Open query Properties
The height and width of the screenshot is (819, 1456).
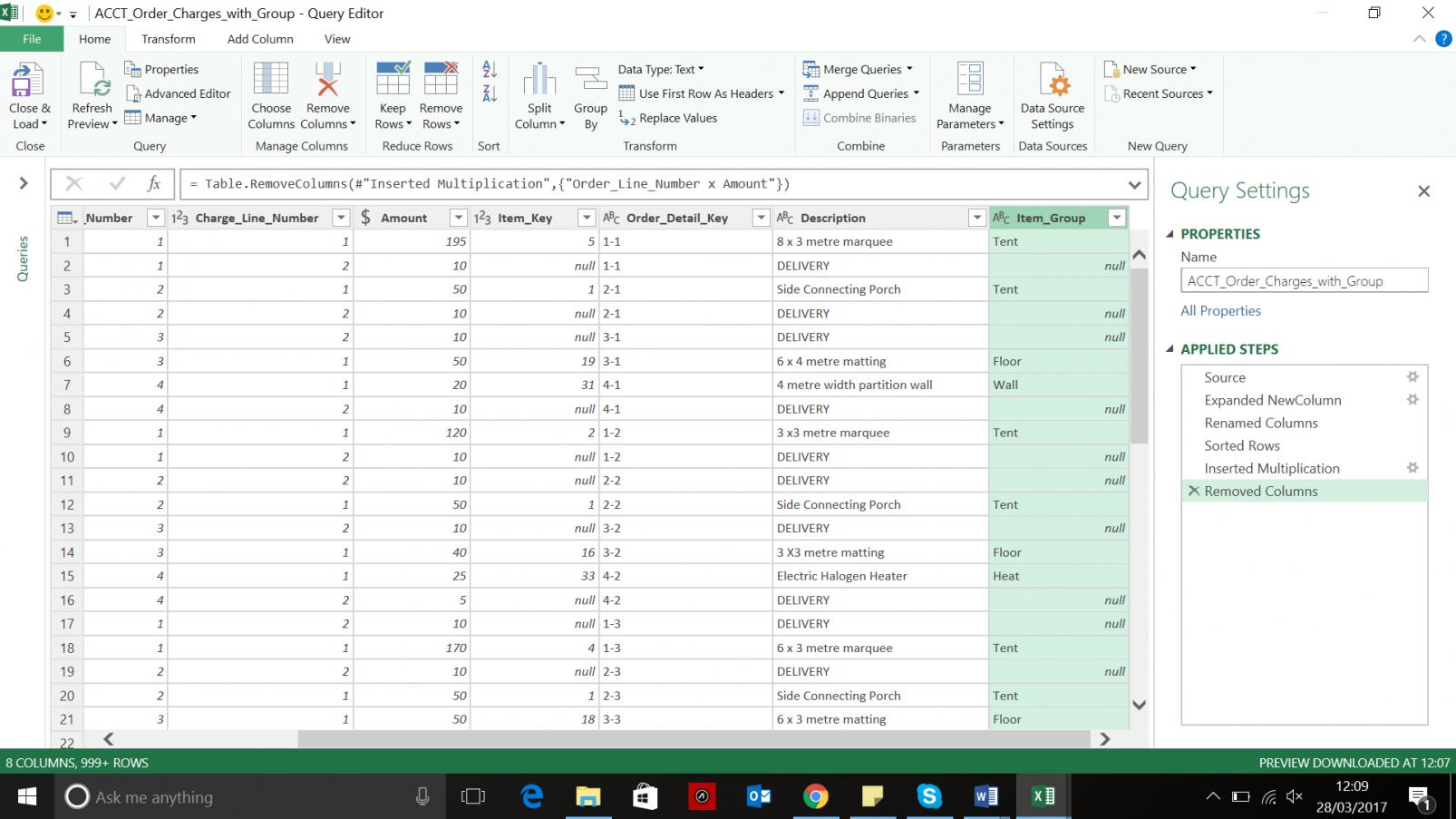161,69
